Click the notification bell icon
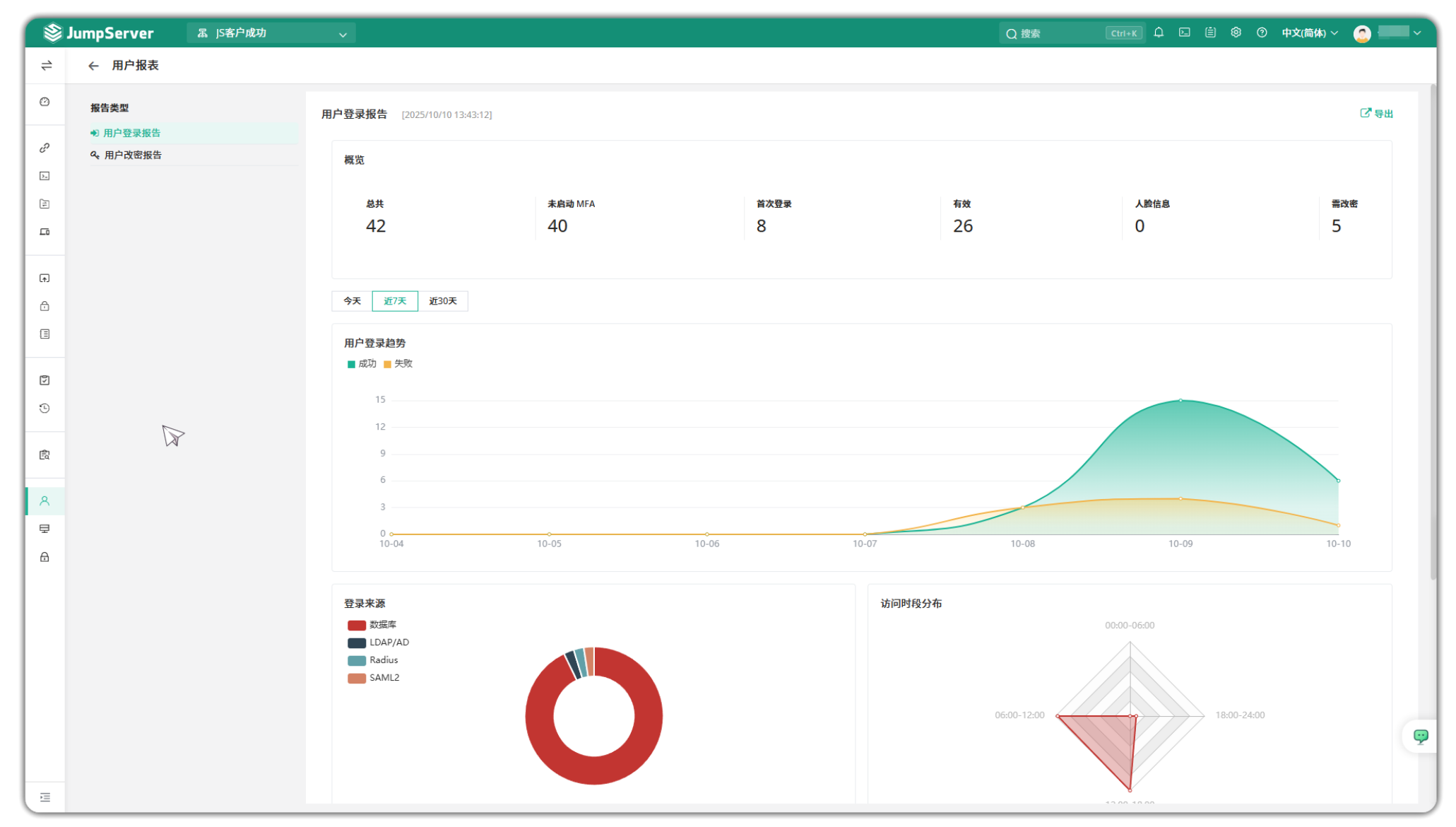1456x827 pixels. [1159, 33]
